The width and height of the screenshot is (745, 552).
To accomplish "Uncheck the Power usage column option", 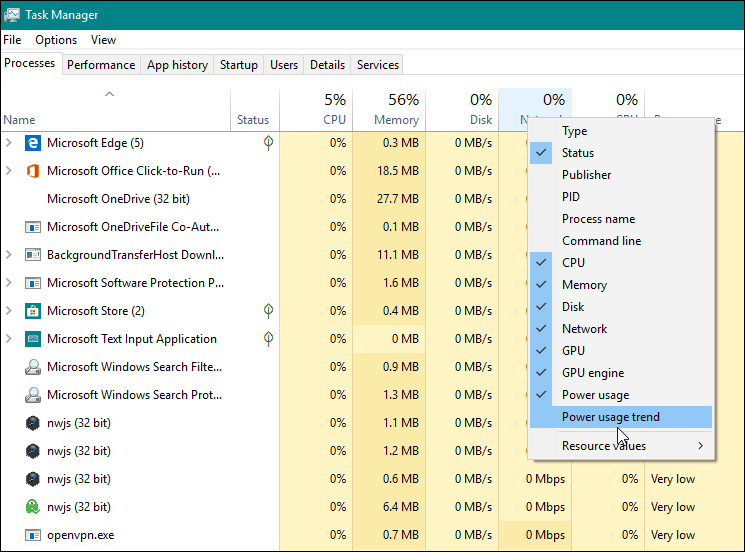I will tap(621, 395).
